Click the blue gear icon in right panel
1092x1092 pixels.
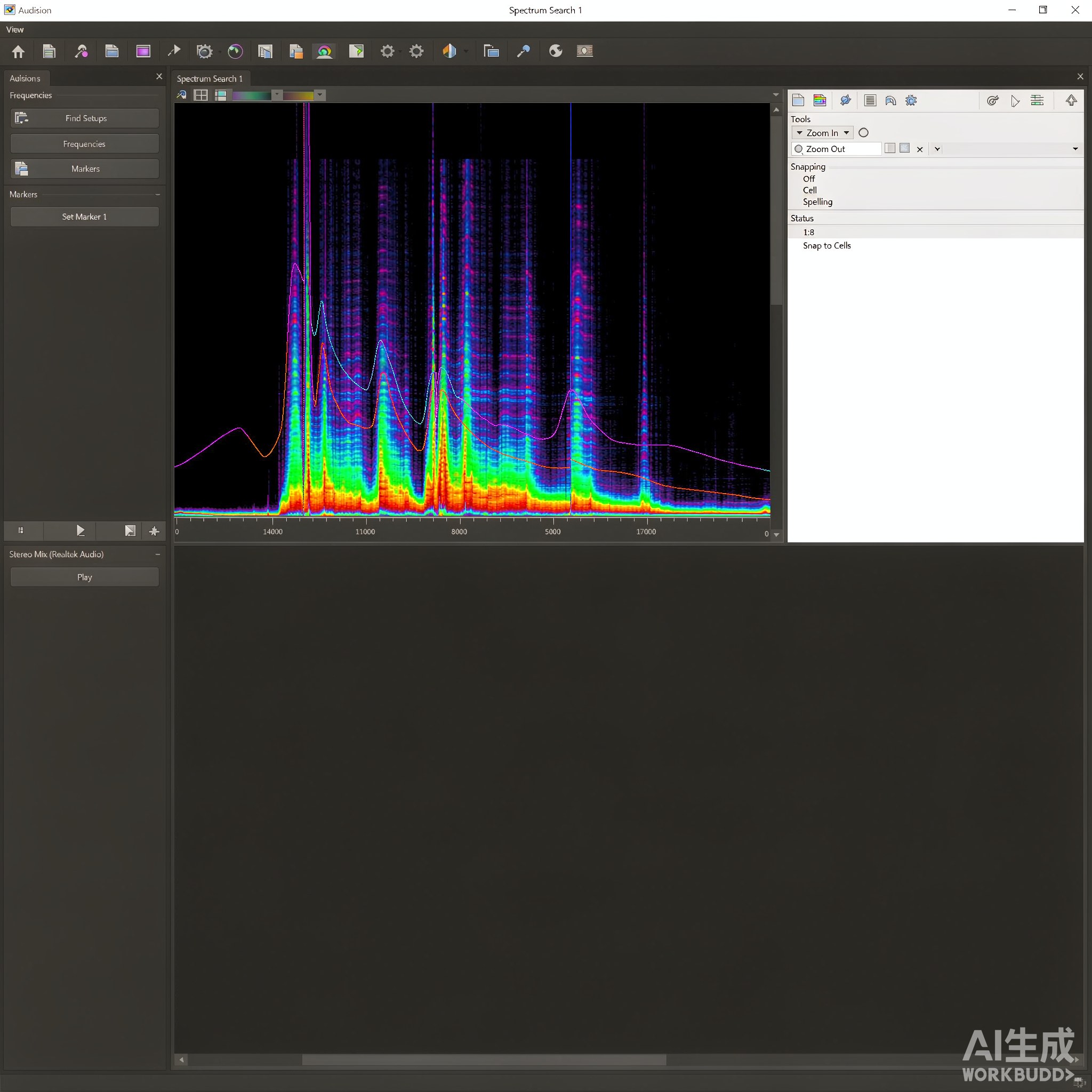click(x=911, y=101)
